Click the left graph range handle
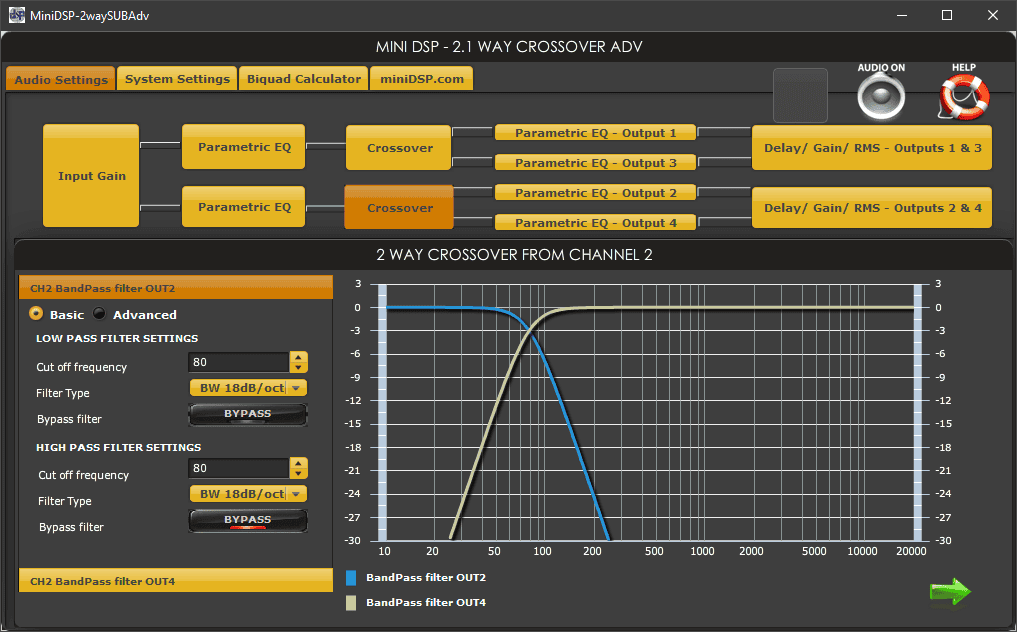1017x632 pixels. (383, 413)
